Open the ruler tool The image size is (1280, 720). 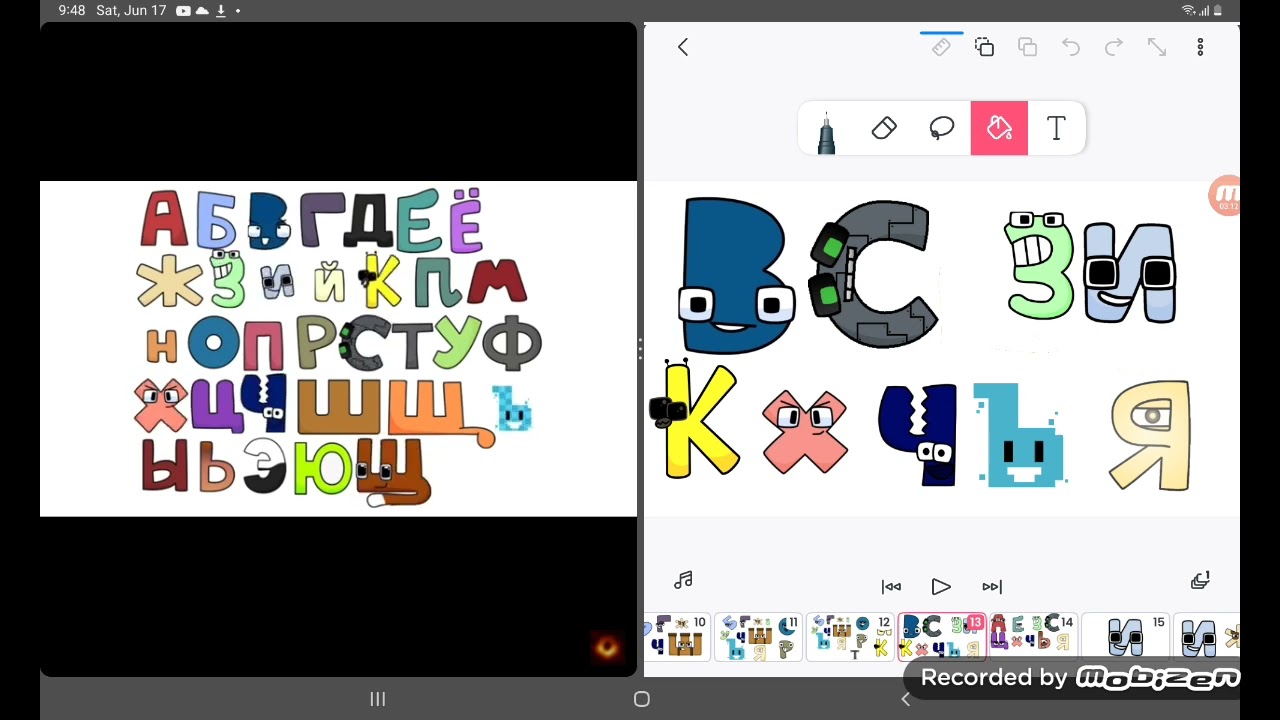tap(941, 47)
